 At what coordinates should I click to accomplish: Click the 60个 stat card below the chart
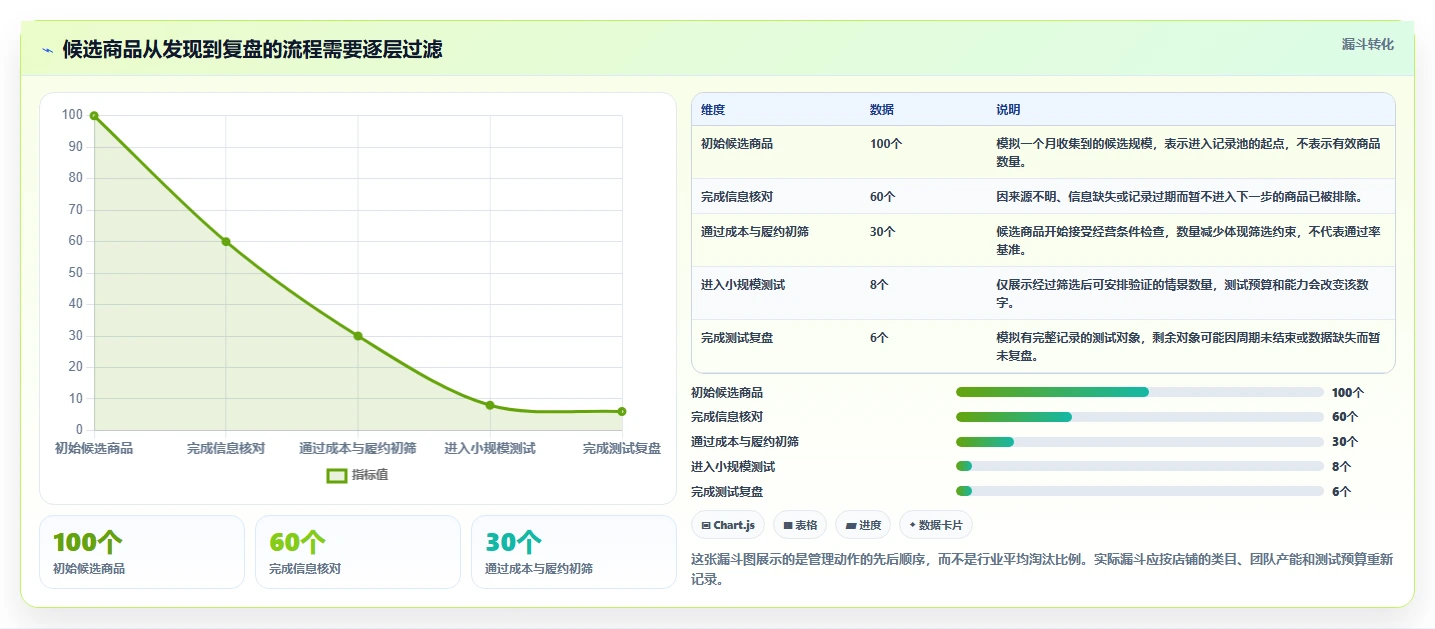pyautogui.click(x=358, y=552)
